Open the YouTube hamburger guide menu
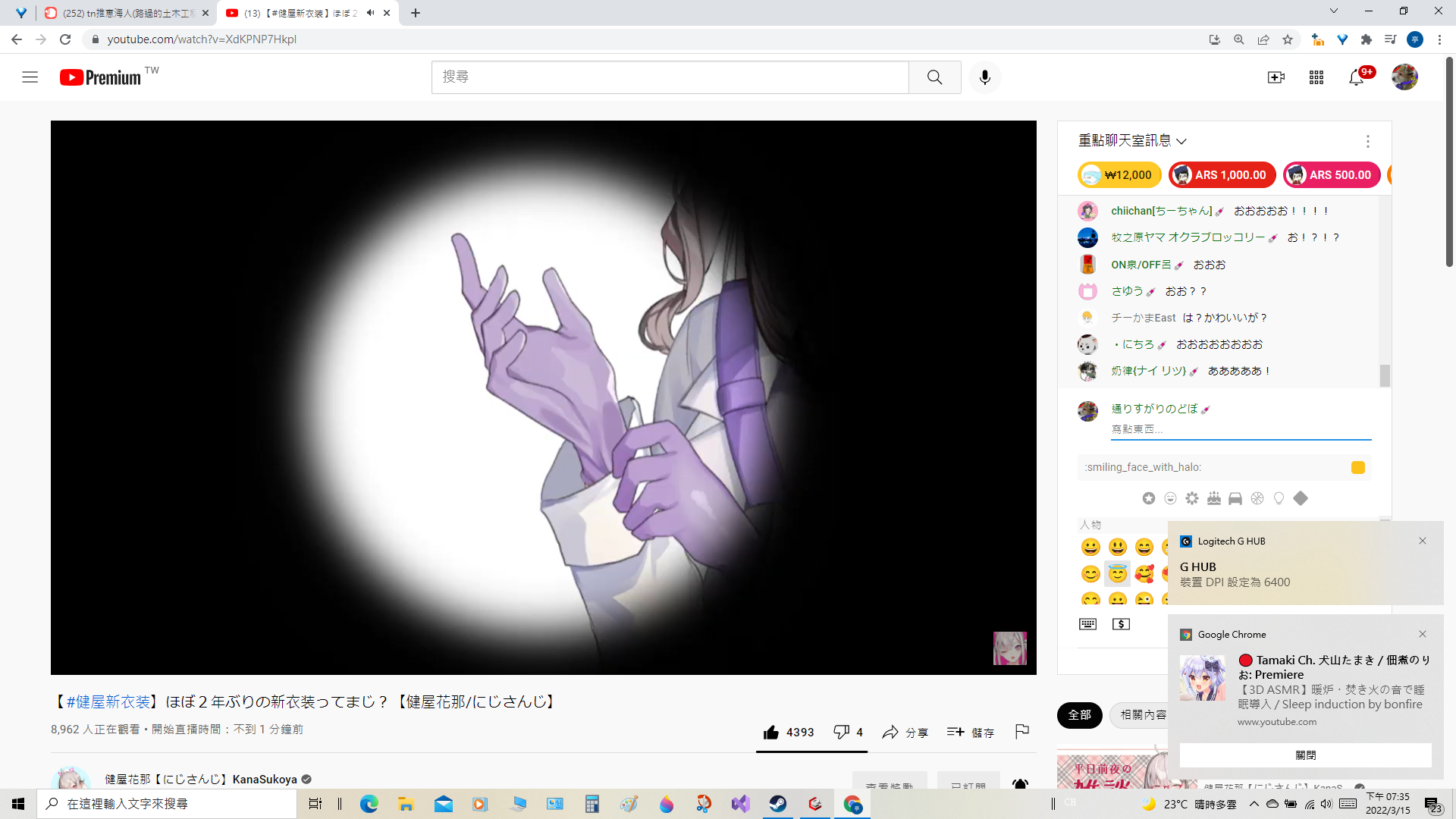Image resolution: width=1456 pixels, height=819 pixels. click(30, 77)
